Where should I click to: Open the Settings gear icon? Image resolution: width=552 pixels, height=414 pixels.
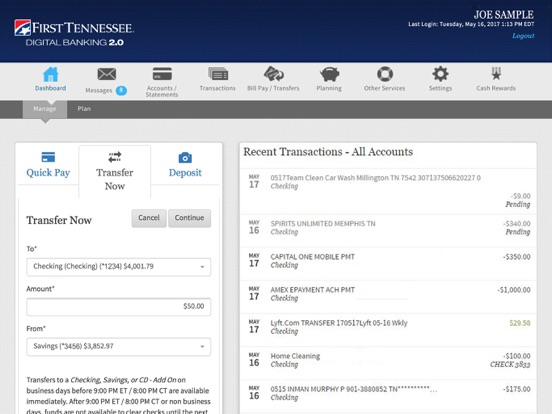click(x=440, y=74)
